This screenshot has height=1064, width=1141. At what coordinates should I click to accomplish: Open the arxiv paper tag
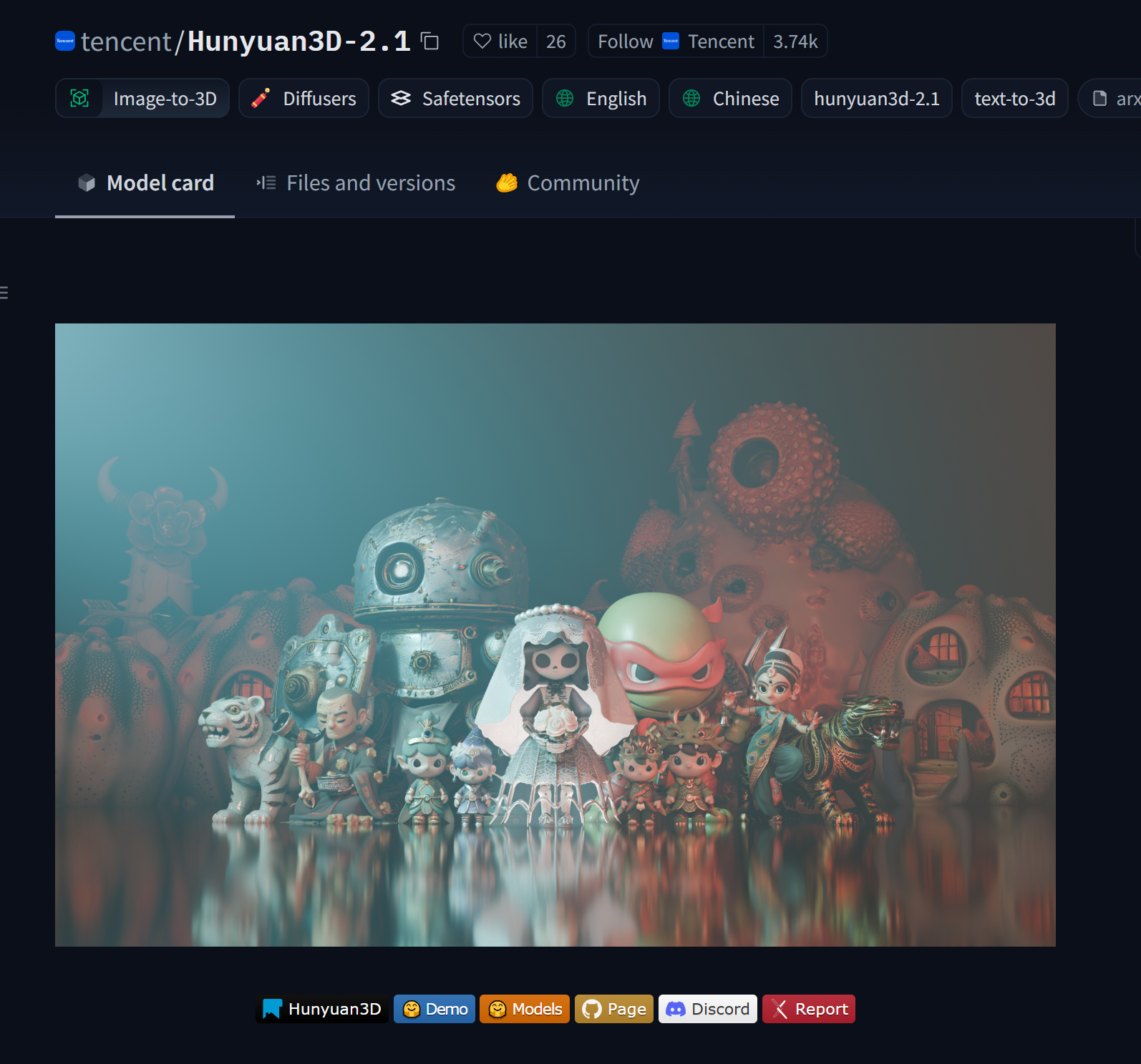pyautogui.click(x=1110, y=98)
